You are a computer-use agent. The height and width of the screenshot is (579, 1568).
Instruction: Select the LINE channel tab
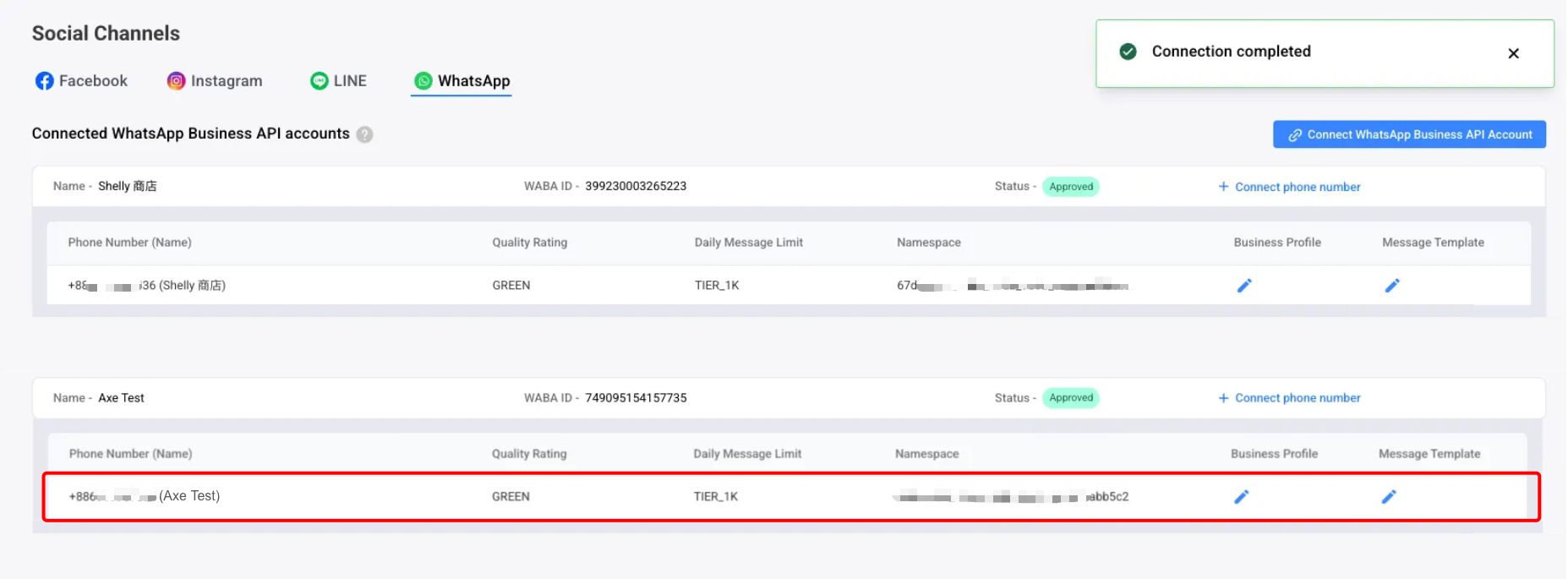tap(338, 81)
